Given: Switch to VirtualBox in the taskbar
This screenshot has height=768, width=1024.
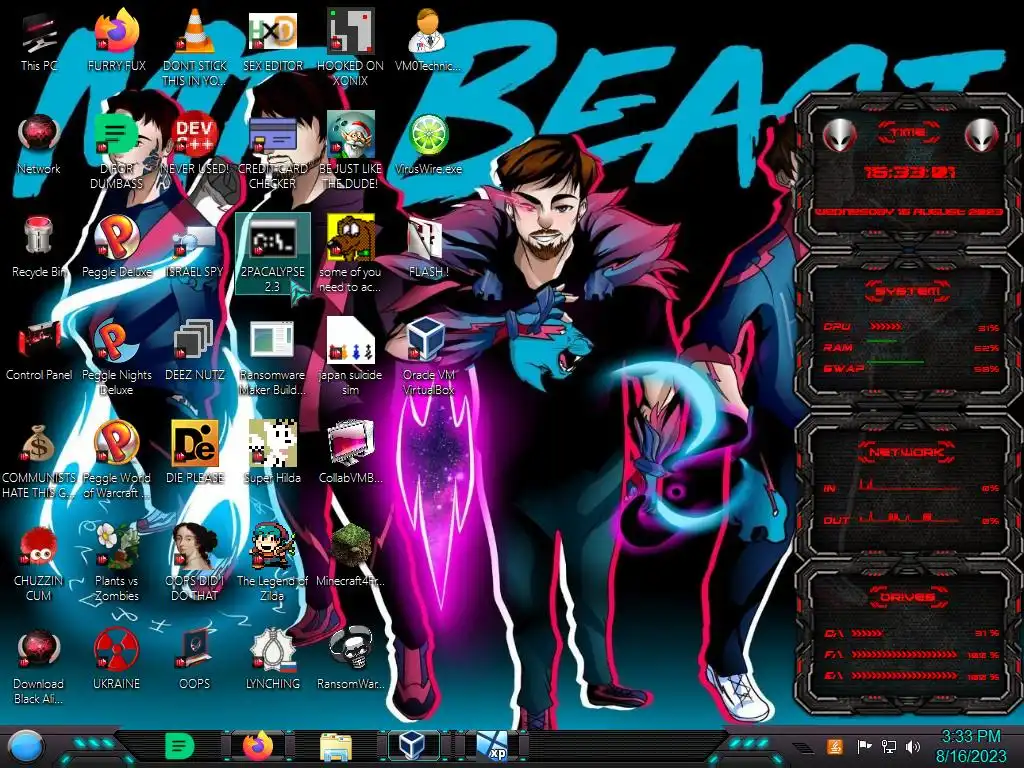Looking at the screenshot, I should [413, 744].
